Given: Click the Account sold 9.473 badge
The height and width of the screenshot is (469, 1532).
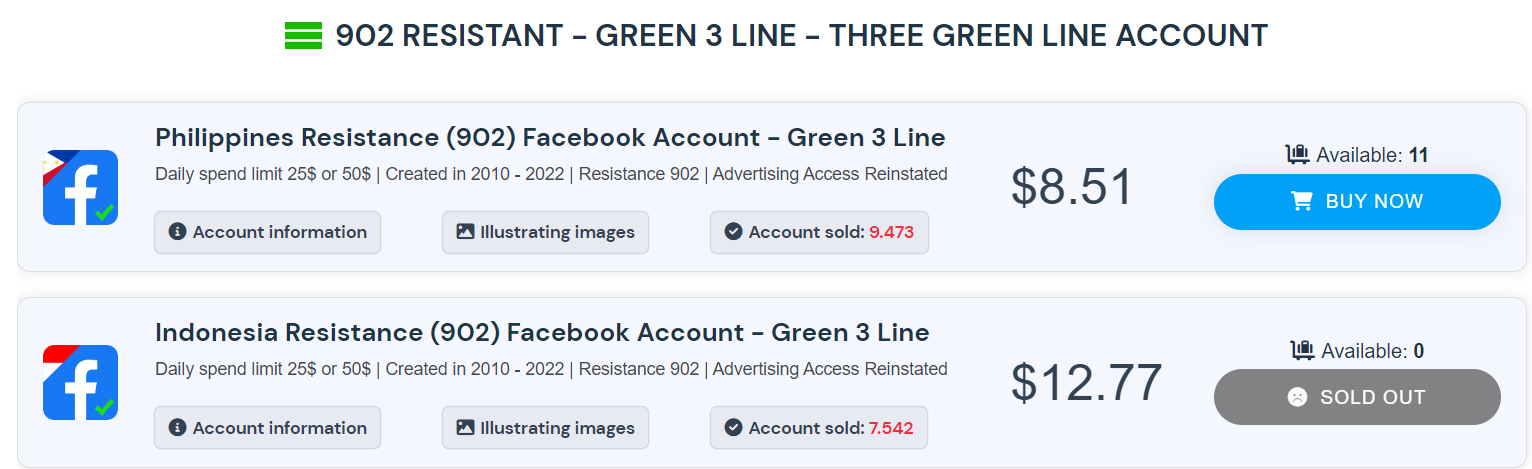Looking at the screenshot, I should click(819, 232).
